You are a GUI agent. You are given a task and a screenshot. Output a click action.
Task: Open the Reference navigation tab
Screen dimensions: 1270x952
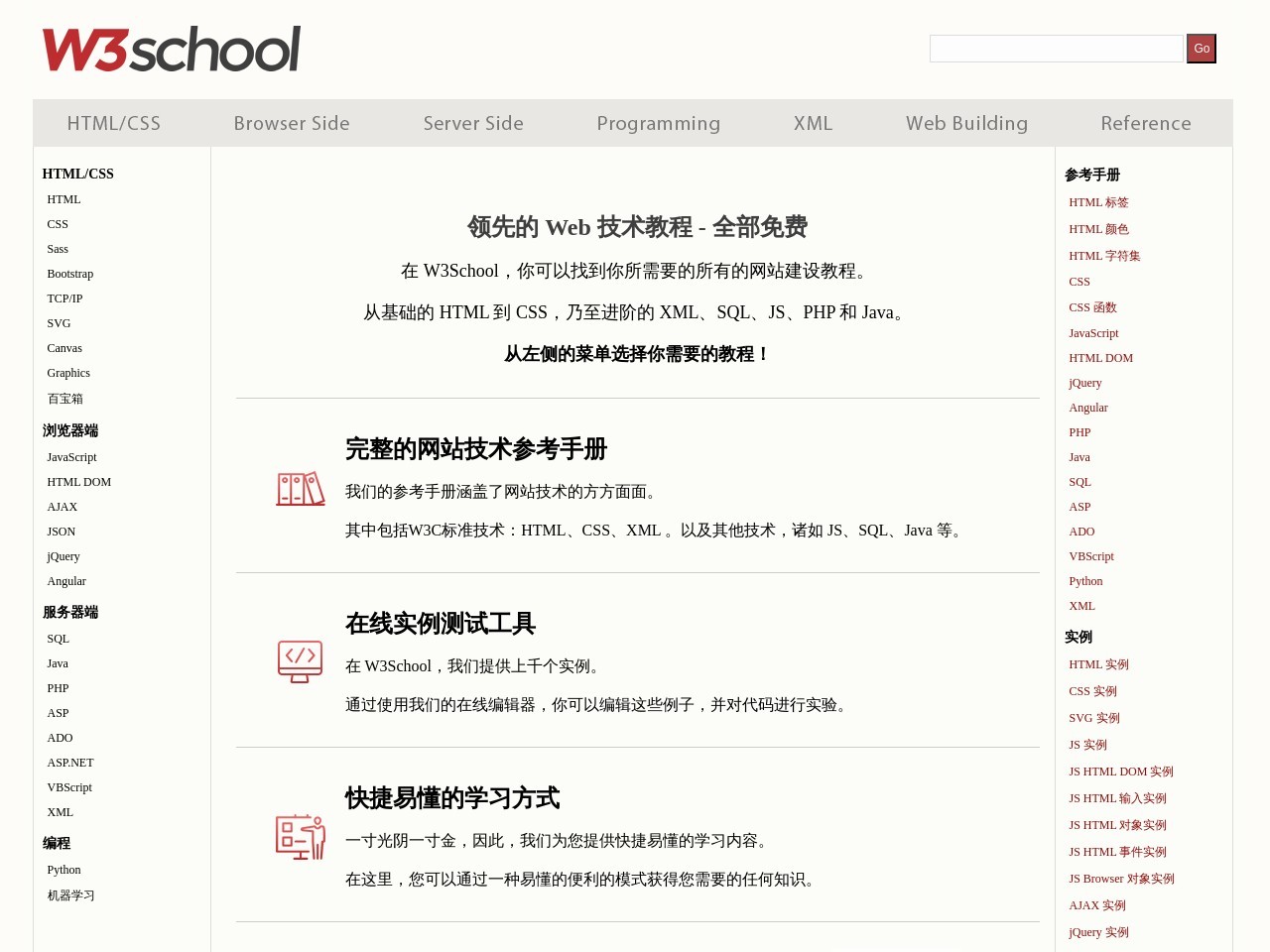1146,123
